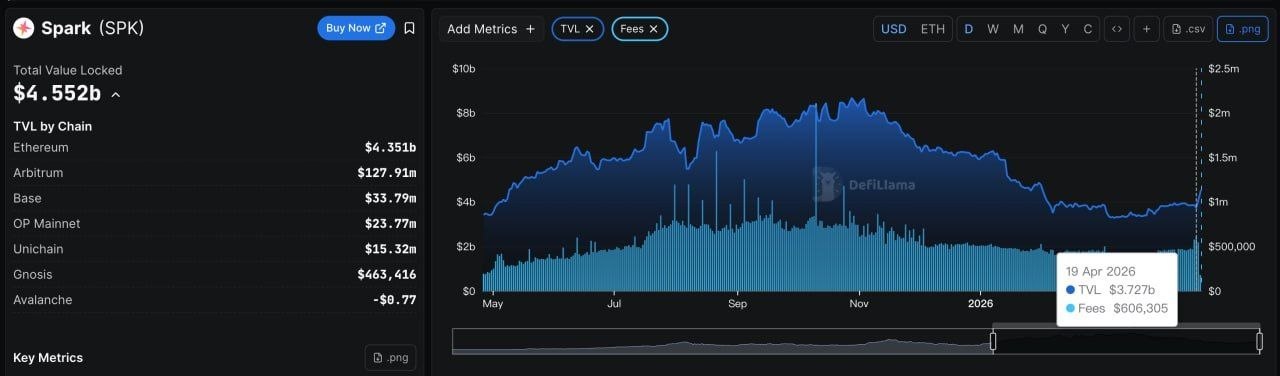Click the left range slider handle
The width and height of the screenshot is (1280, 376).
point(993,341)
